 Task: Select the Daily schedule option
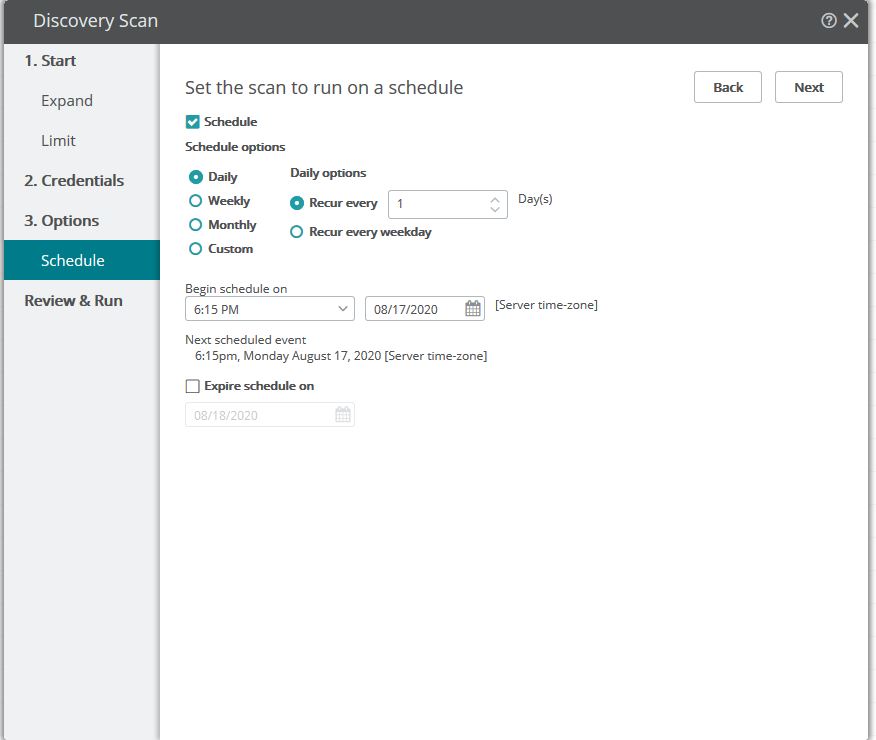coord(196,177)
